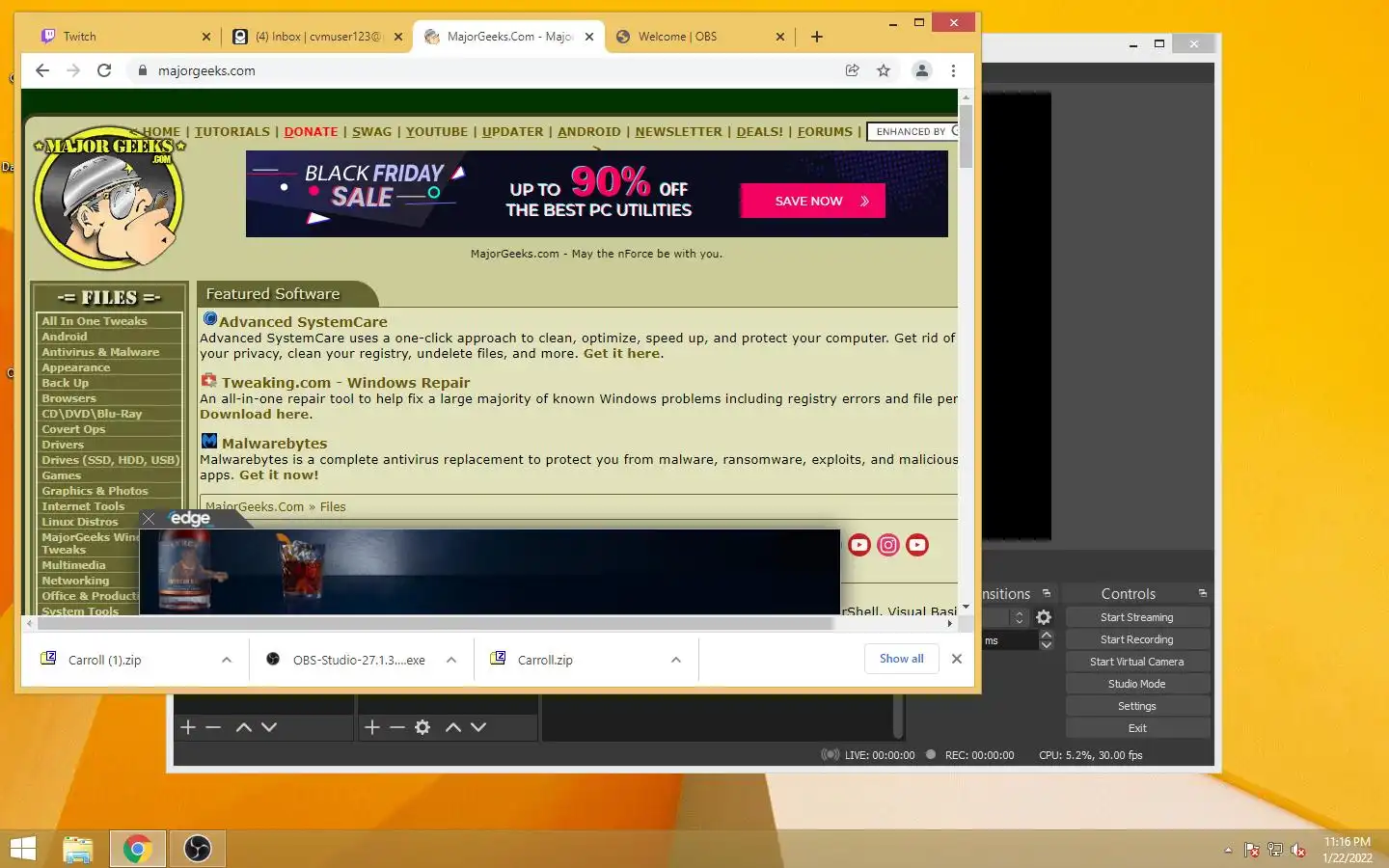This screenshot has height=868, width=1389.
Task: Click the Tweaking.com Windows Repair link
Action: coord(346,383)
